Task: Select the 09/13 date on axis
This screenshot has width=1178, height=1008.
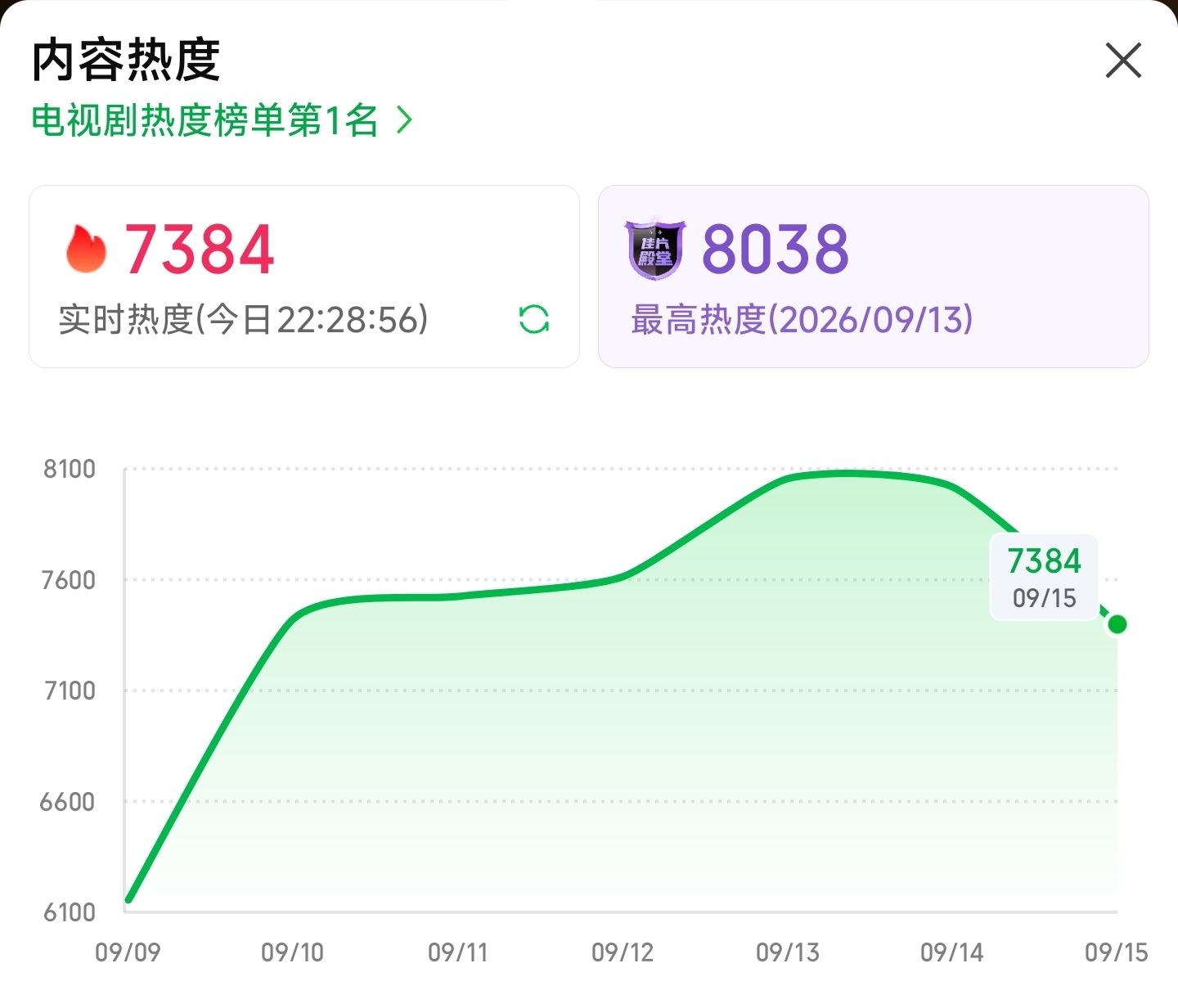Action: tap(787, 952)
